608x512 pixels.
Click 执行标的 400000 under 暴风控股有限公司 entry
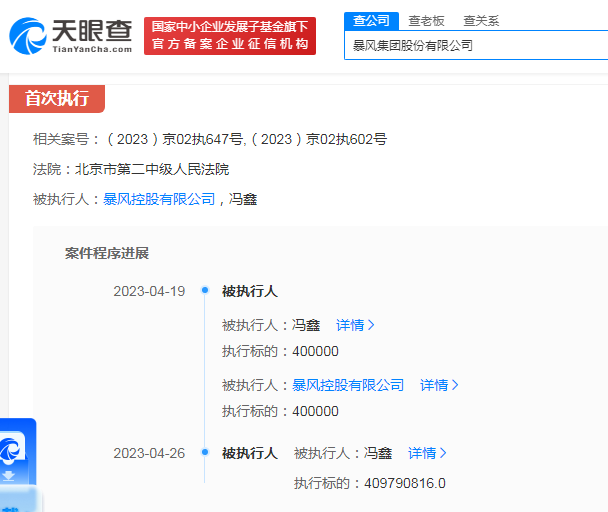[280, 411]
